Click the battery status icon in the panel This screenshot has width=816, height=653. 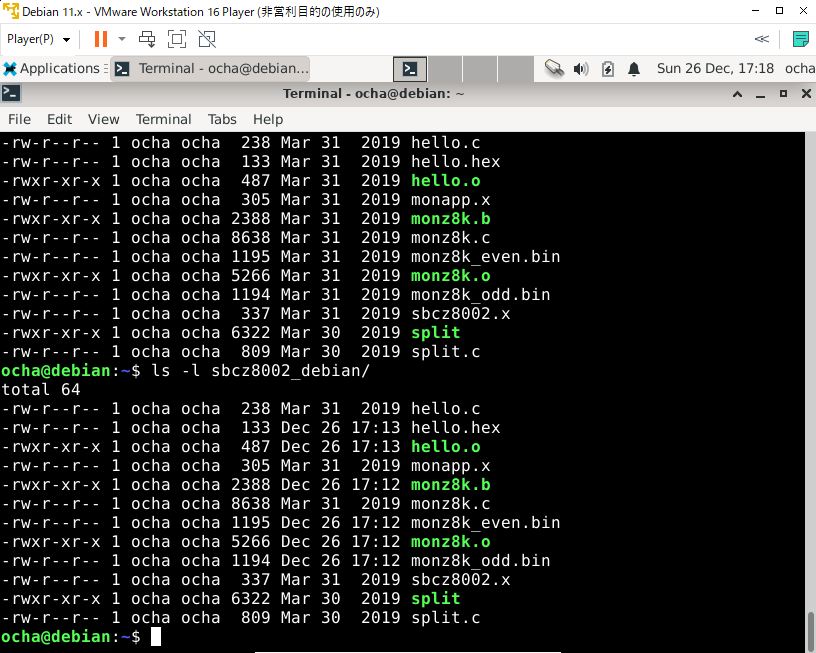[x=608, y=68]
